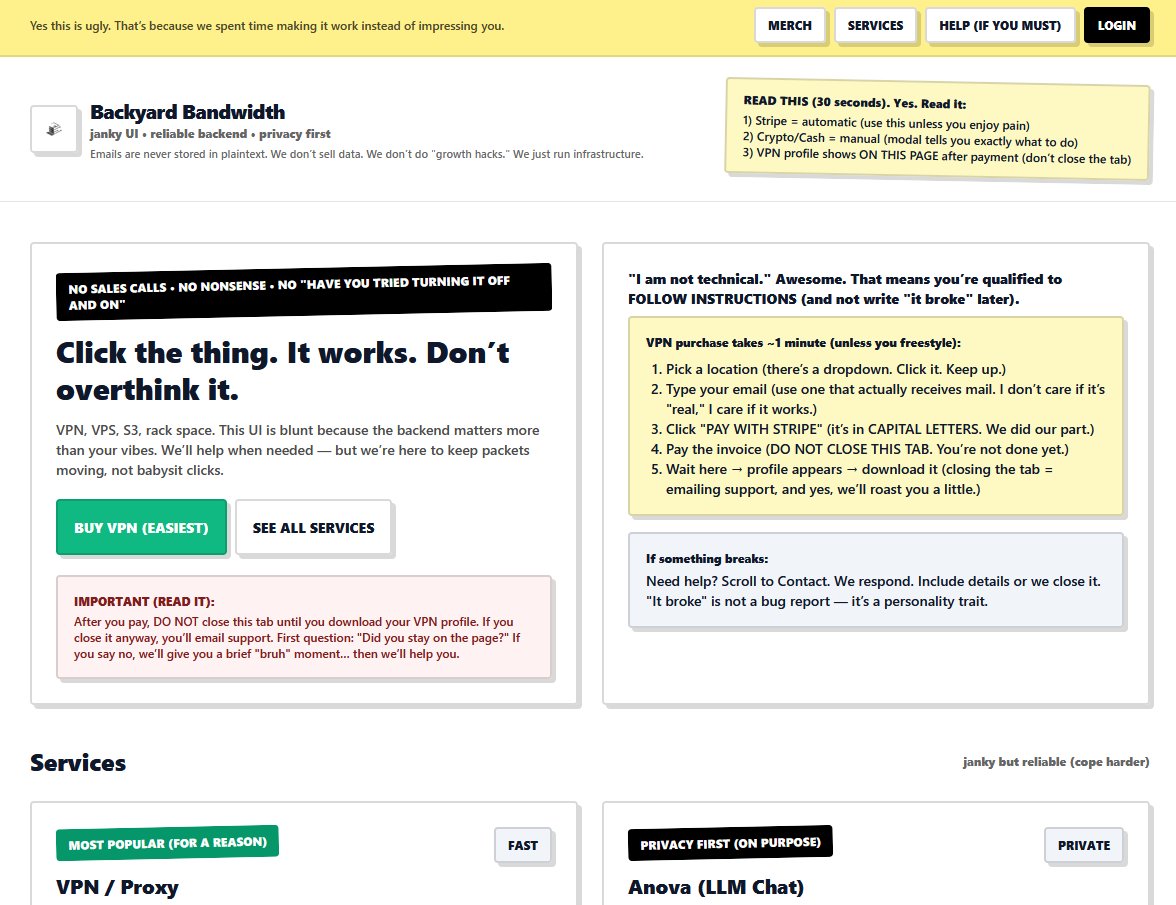Click the 'If something breaks:' heading

(x=706, y=559)
